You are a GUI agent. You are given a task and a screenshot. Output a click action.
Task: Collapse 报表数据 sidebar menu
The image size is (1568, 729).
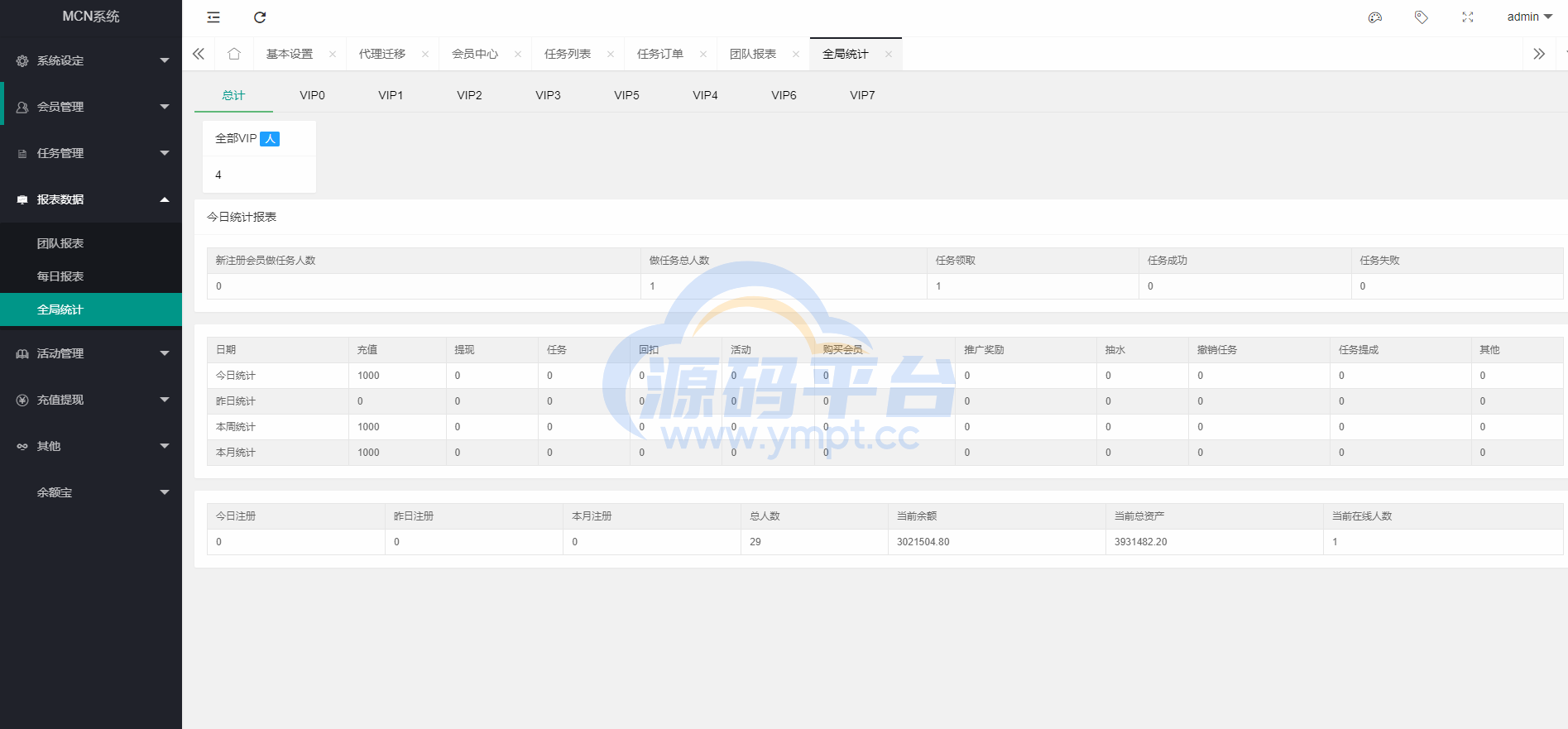click(x=91, y=199)
